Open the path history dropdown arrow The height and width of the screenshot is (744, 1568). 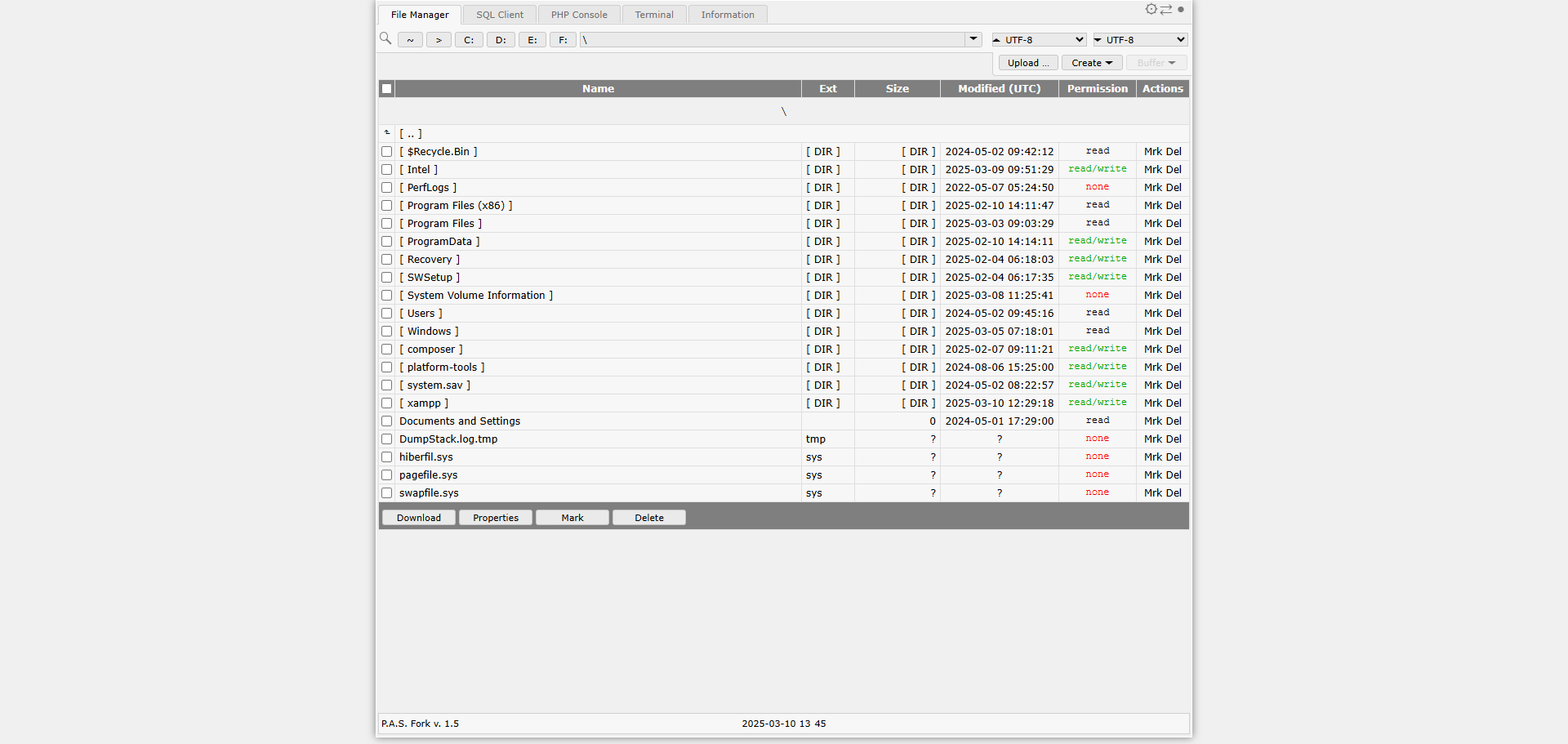click(x=972, y=38)
